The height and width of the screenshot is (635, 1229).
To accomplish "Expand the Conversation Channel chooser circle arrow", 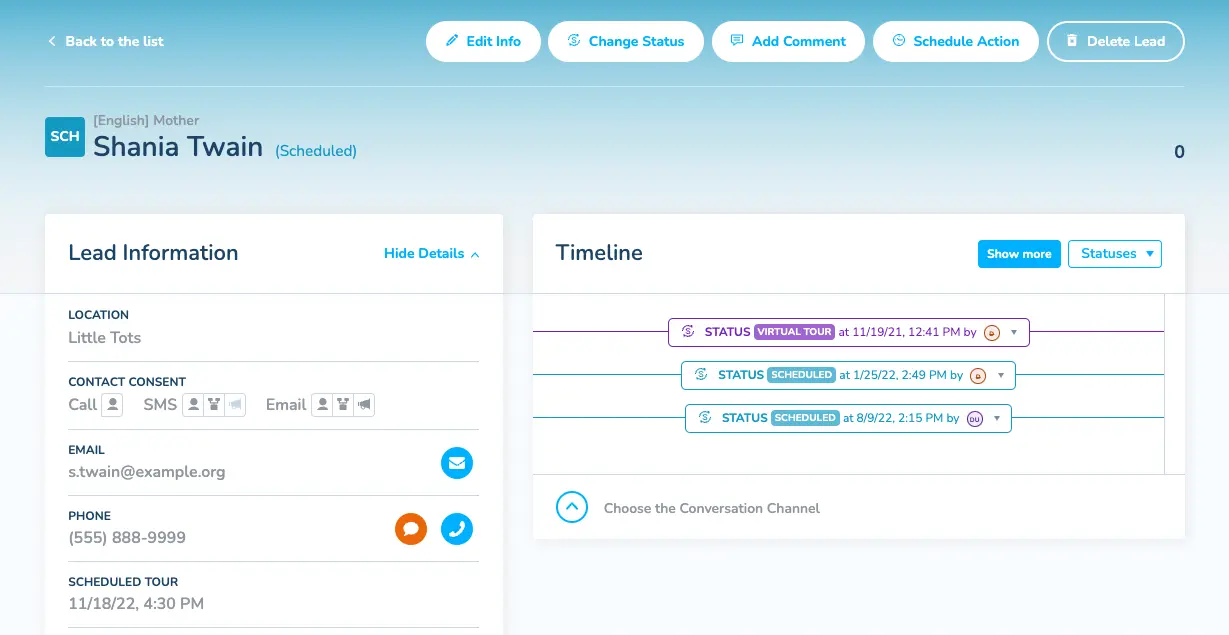I will click(x=572, y=508).
